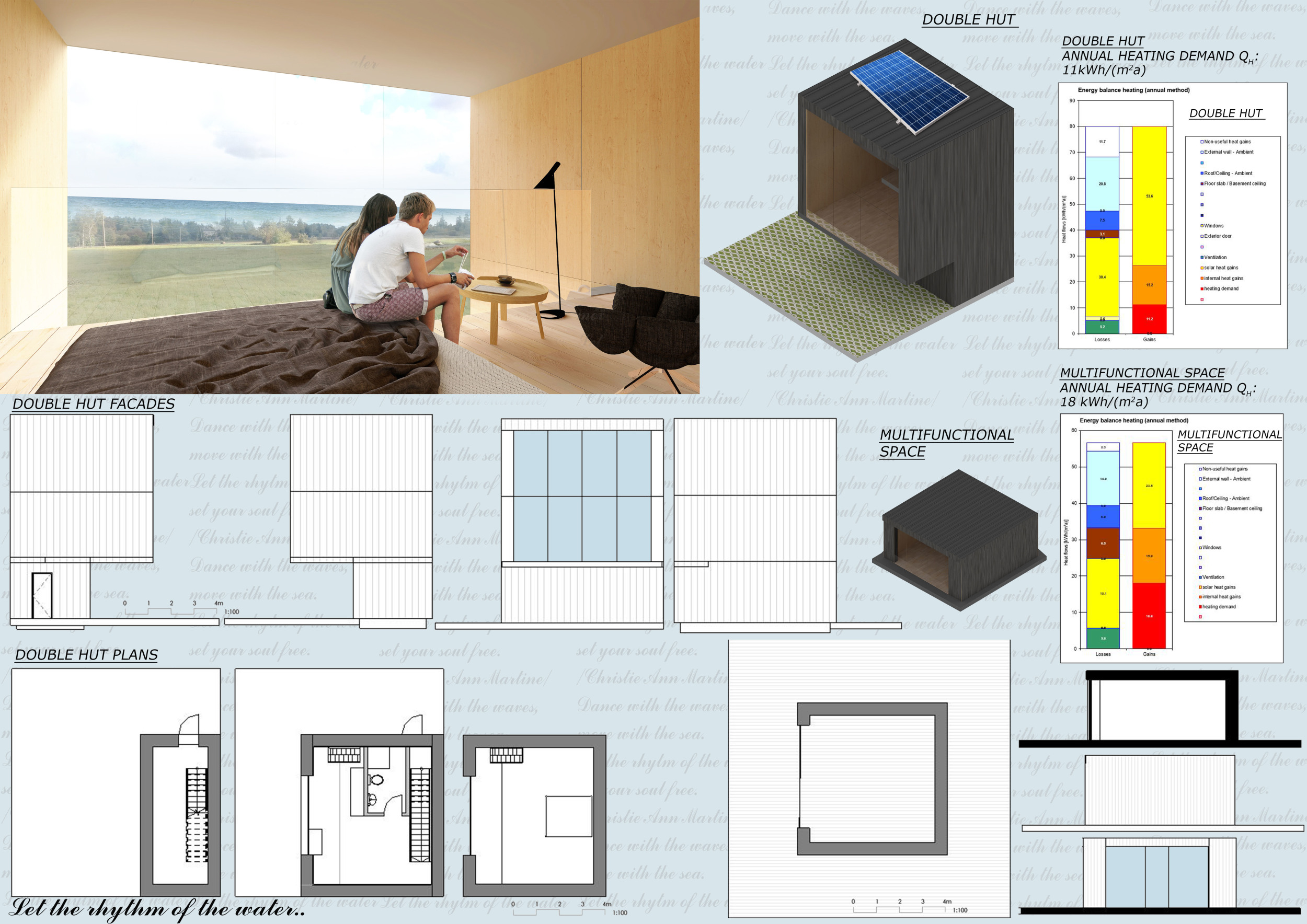Screen dimensions: 1307x924
Task: Click the red 11.2 heating demand bar segment
Action: (x=1149, y=319)
